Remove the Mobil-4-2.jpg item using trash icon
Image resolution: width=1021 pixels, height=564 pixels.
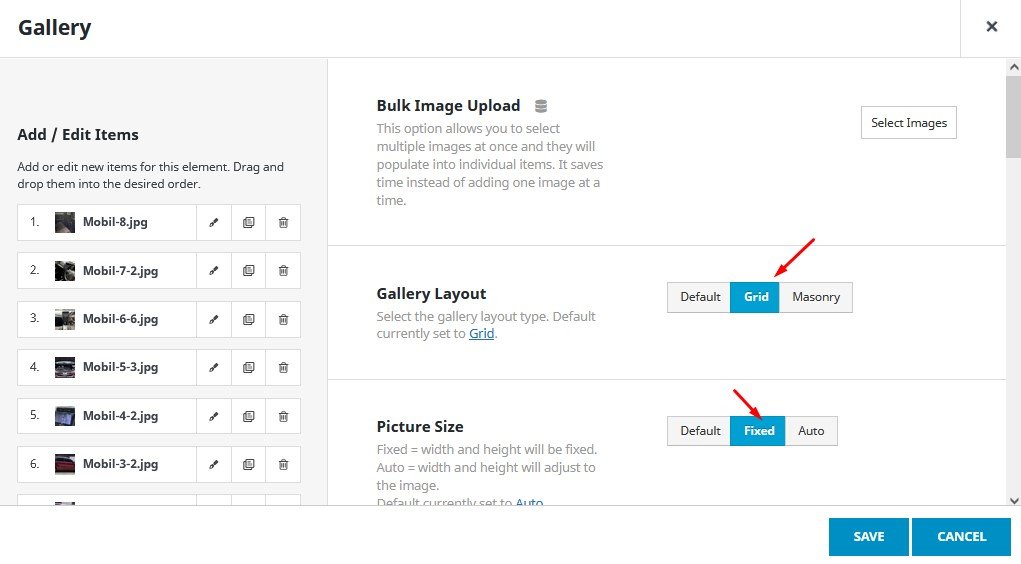(283, 416)
